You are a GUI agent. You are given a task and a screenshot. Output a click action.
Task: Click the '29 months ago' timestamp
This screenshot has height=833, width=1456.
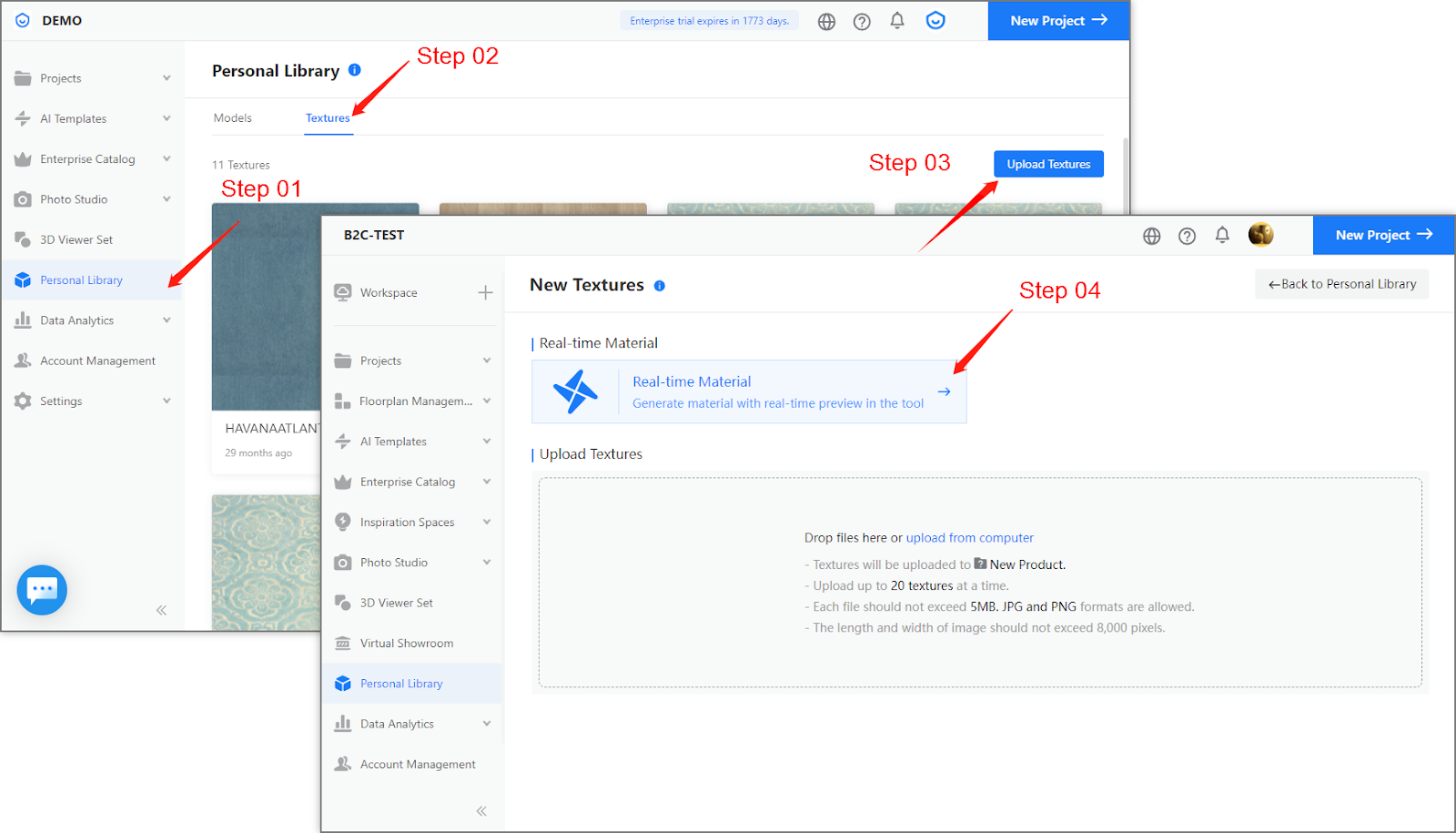click(x=258, y=453)
